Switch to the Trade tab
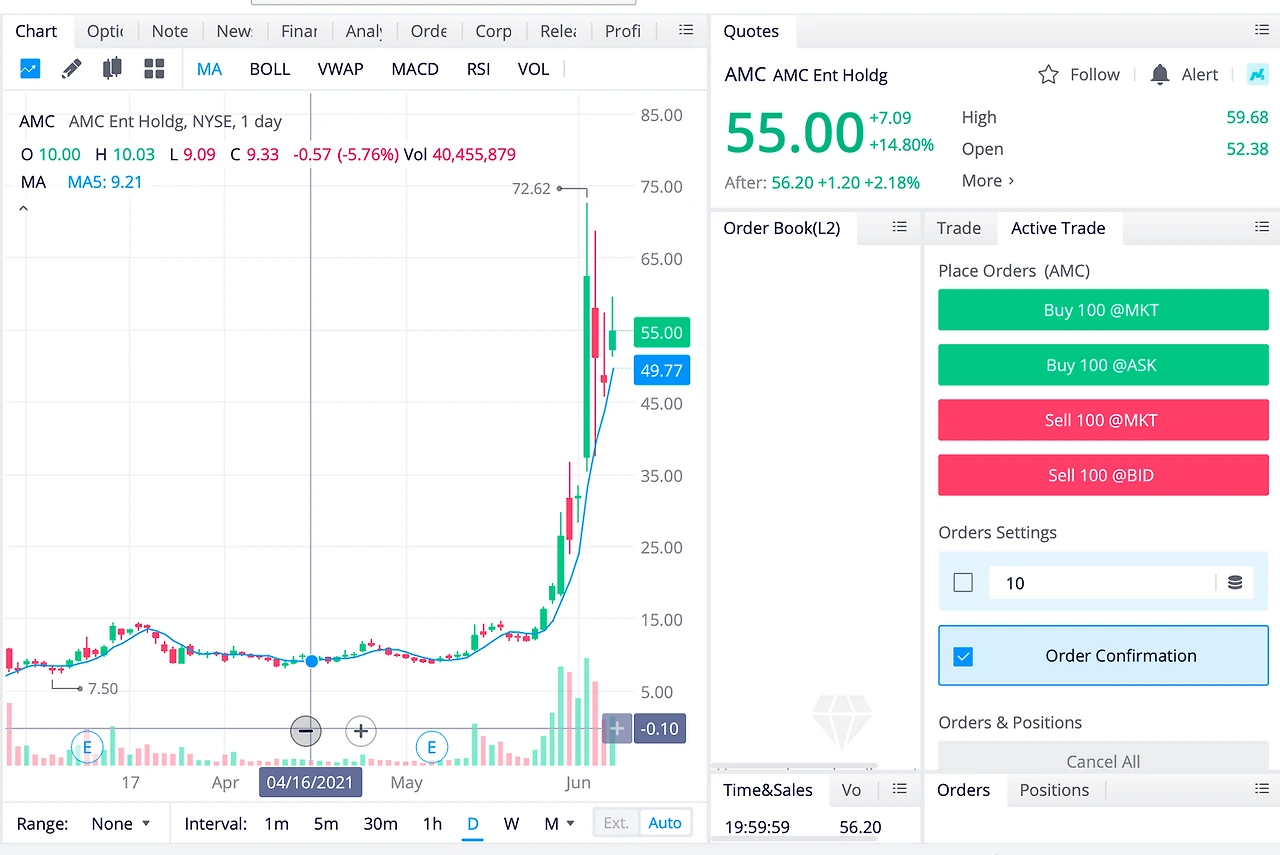This screenshot has height=855, width=1280. [x=959, y=228]
